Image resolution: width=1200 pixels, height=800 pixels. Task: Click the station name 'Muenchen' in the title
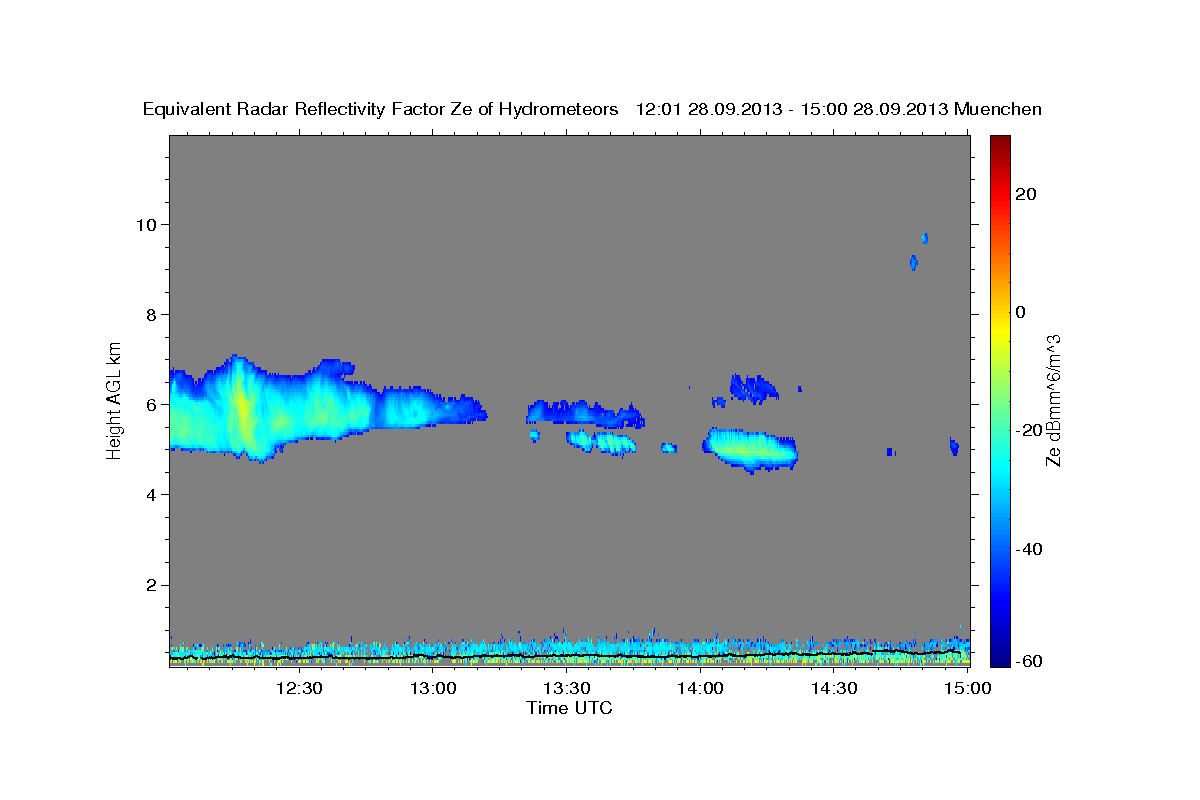pyautogui.click(x=999, y=109)
